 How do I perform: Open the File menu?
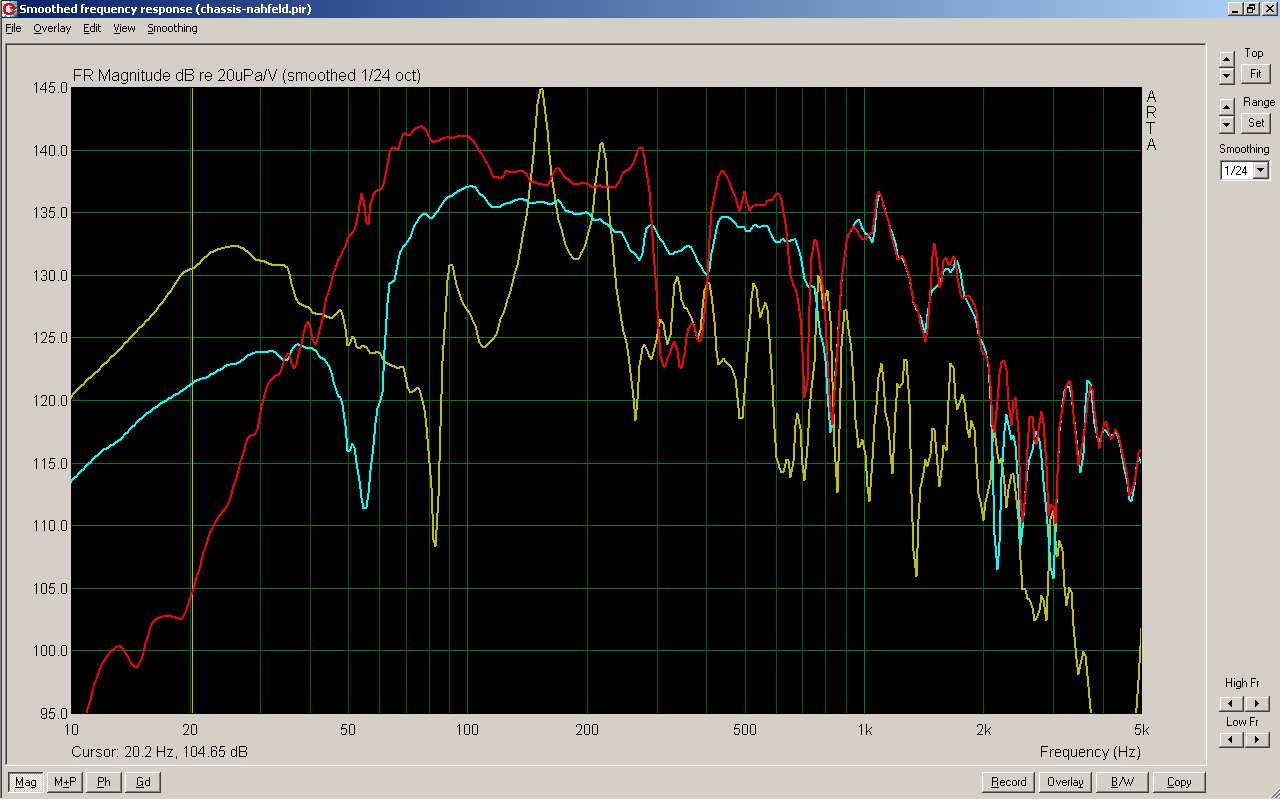pyautogui.click(x=13, y=28)
